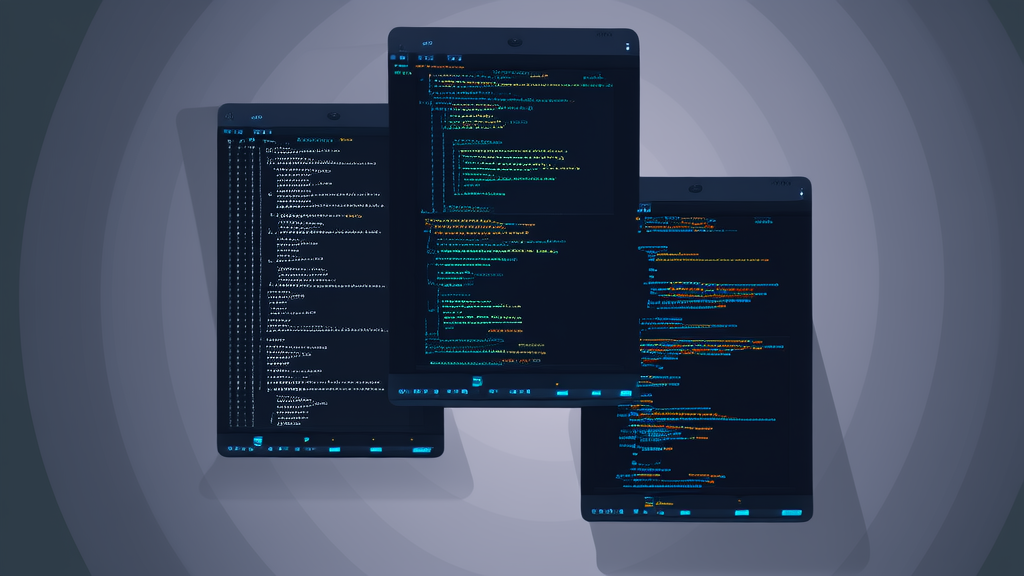Click the camera dot atop the left window
This screenshot has height=576, width=1024.
333,116
